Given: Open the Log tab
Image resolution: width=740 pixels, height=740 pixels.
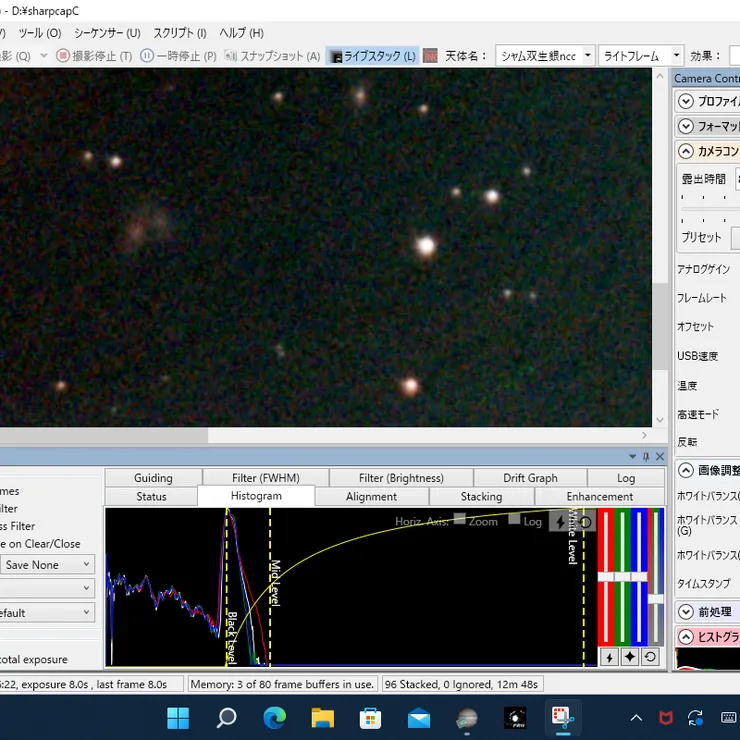Looking at the screenshot, I should [626, 478].
